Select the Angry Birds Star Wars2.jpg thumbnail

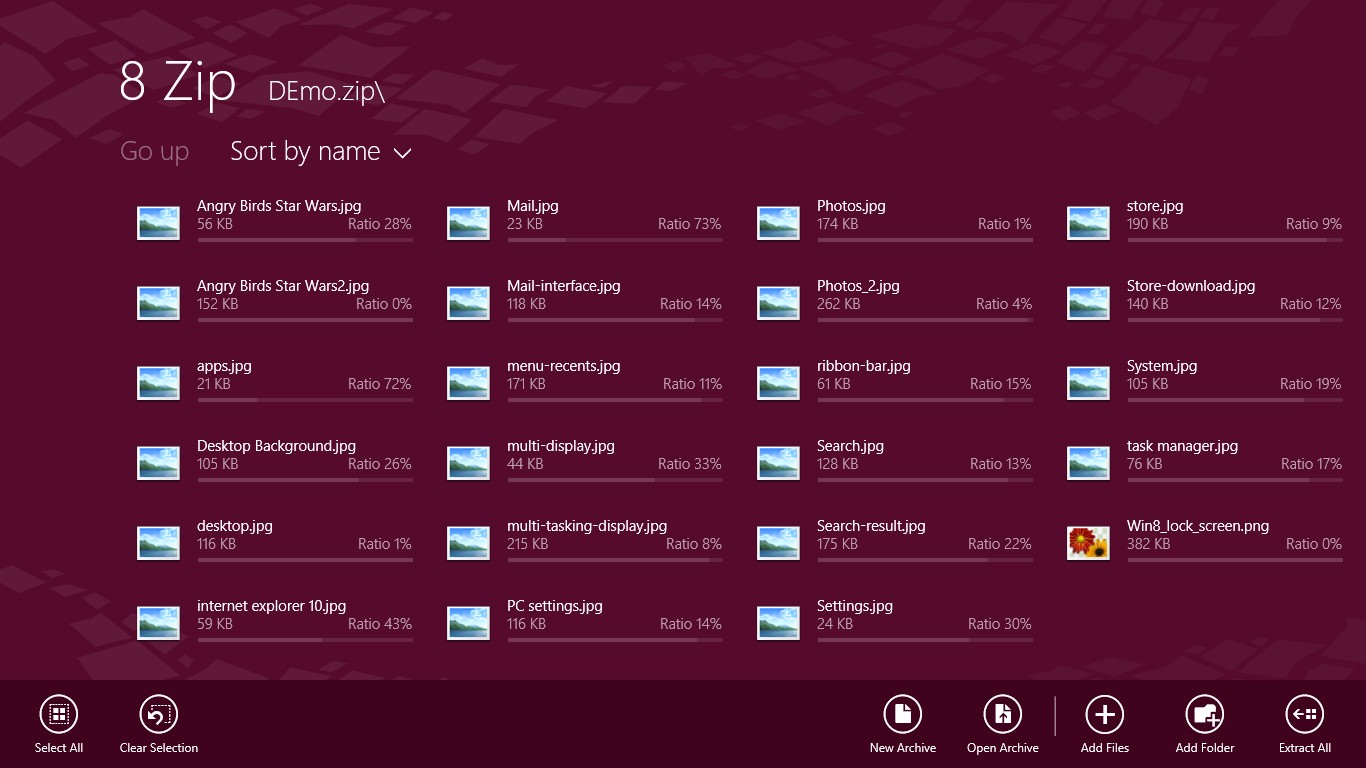158,303
